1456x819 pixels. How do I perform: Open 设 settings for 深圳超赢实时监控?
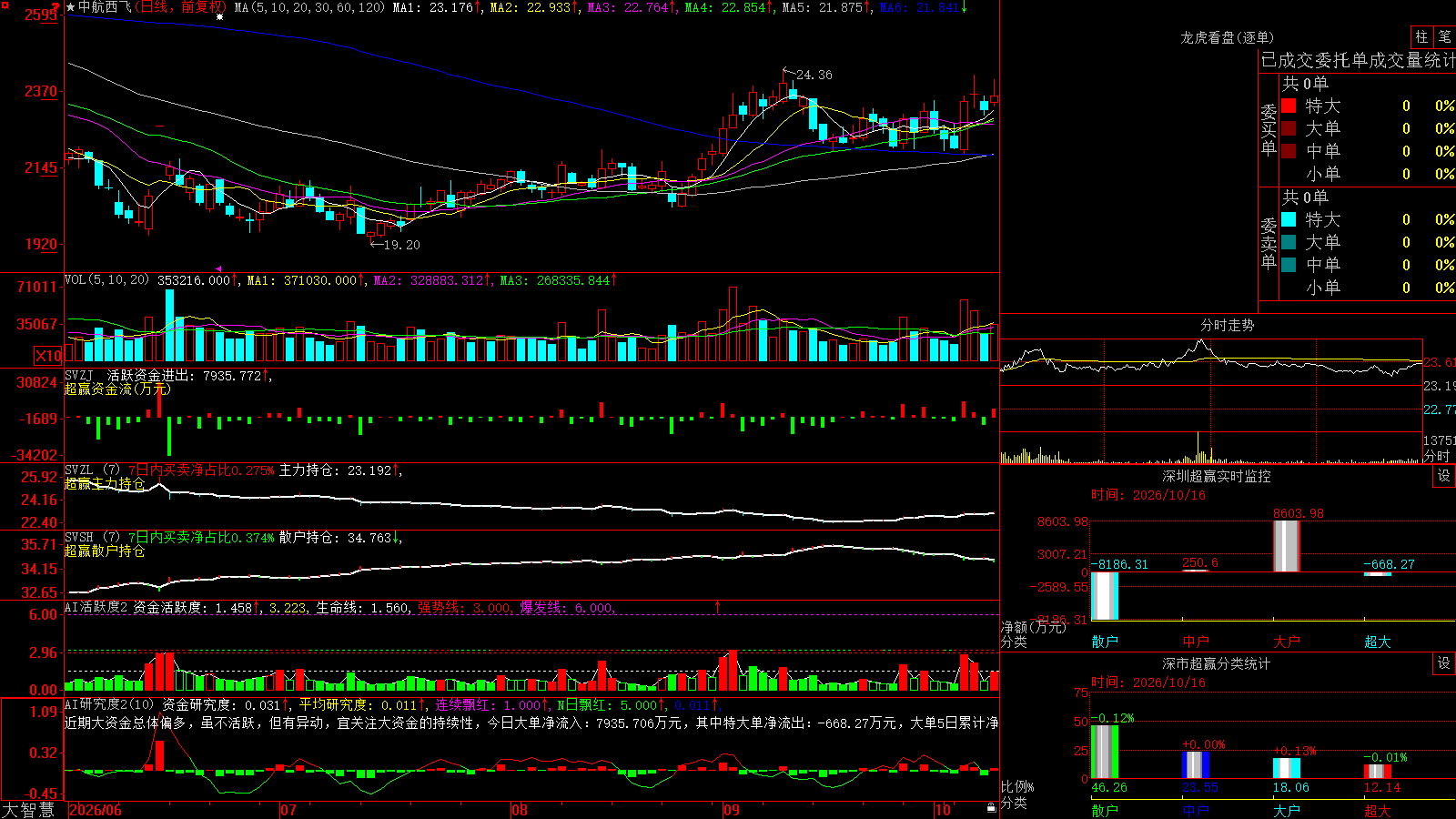pyautogui.click(x=1444, y=476)
